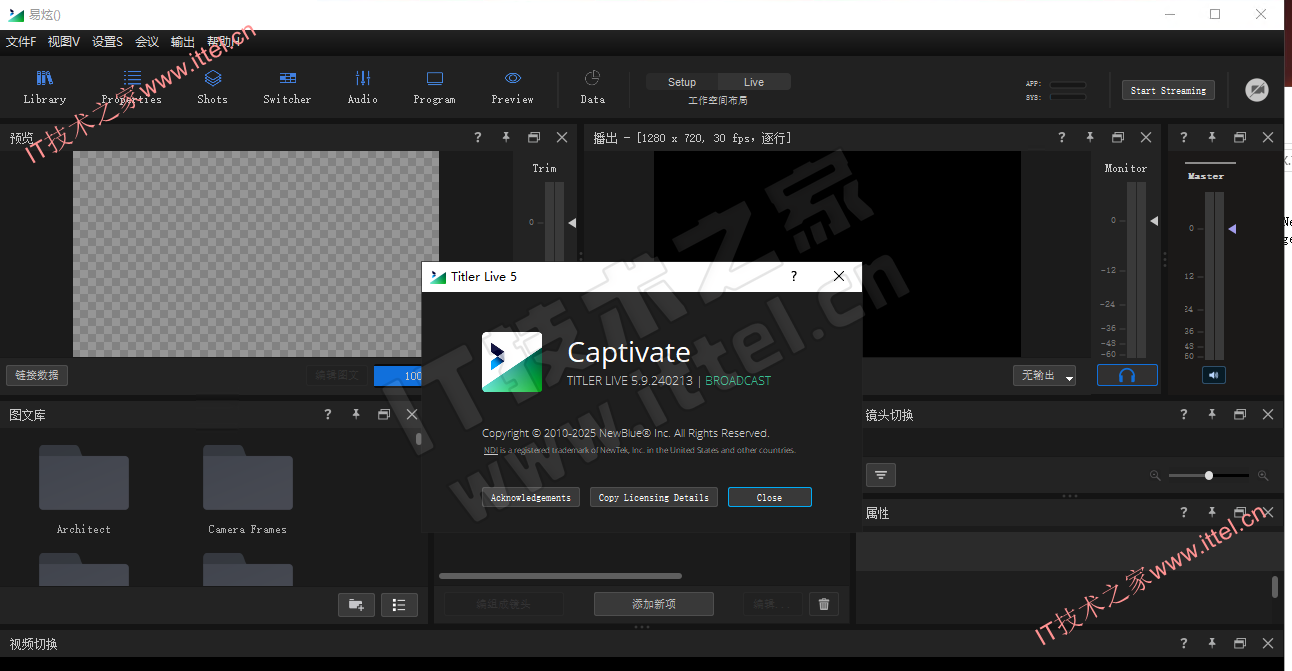Open the 帮助 menu
The height and width of the screenshot is (671, 1292).
pos(222,42)
